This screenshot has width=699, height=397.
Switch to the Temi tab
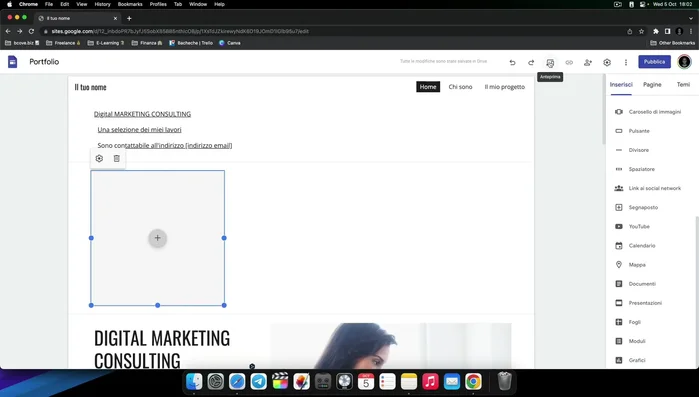coord(683,85)
